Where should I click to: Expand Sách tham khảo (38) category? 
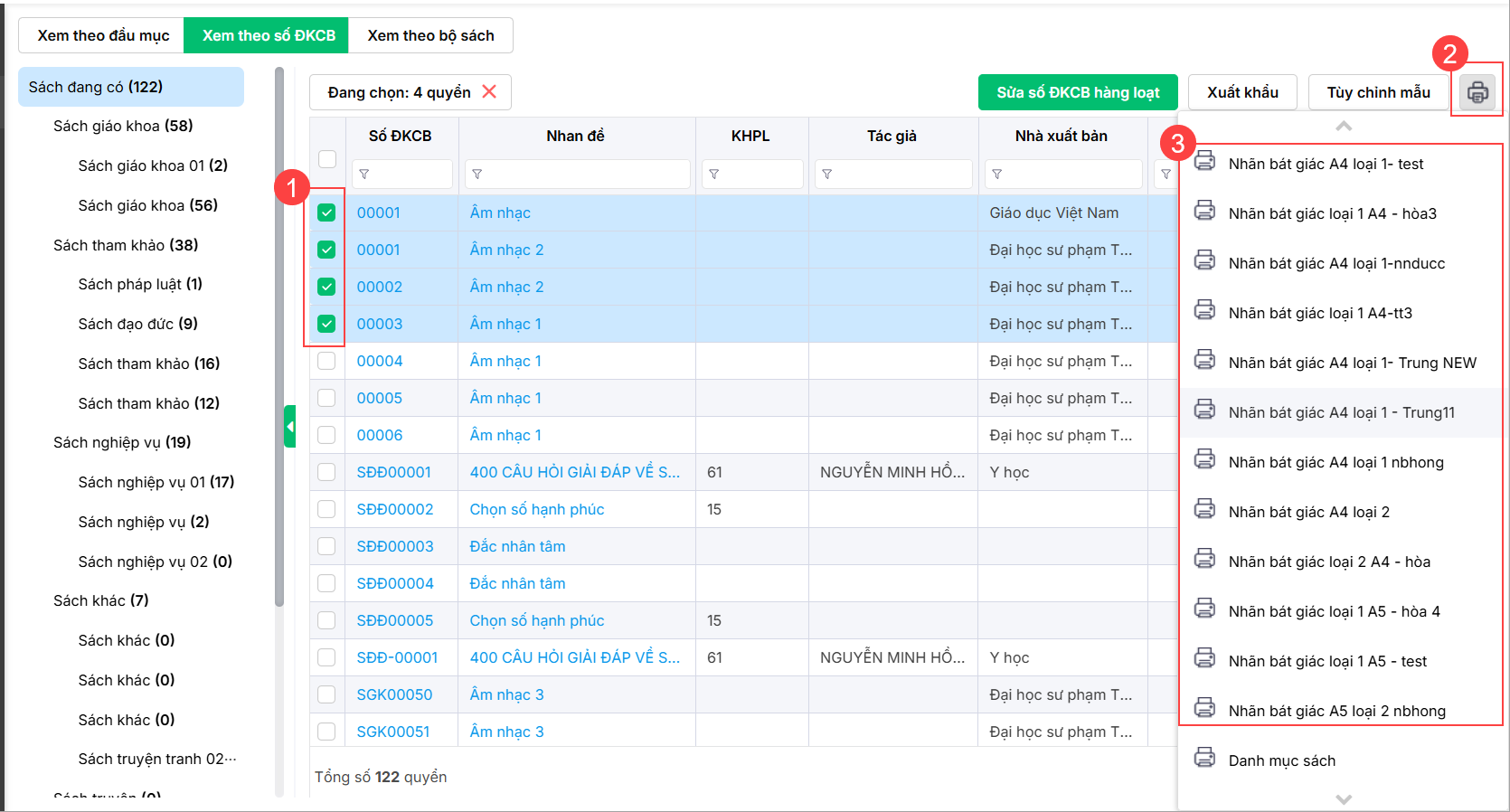[x=126, y=245]
